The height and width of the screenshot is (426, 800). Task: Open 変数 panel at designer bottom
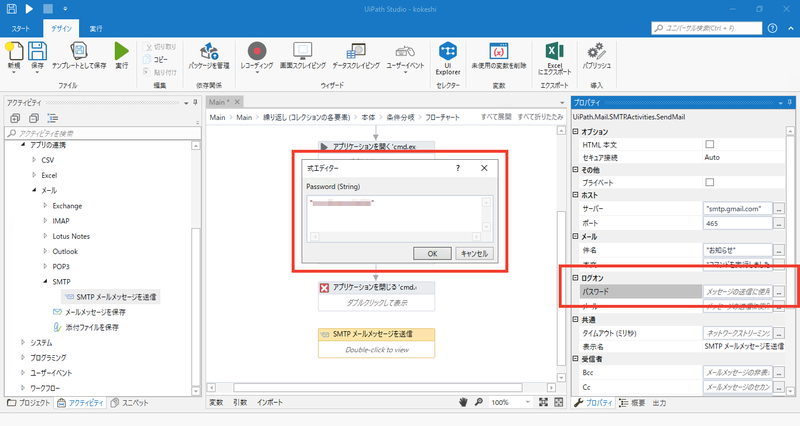[x=216, y=403]
